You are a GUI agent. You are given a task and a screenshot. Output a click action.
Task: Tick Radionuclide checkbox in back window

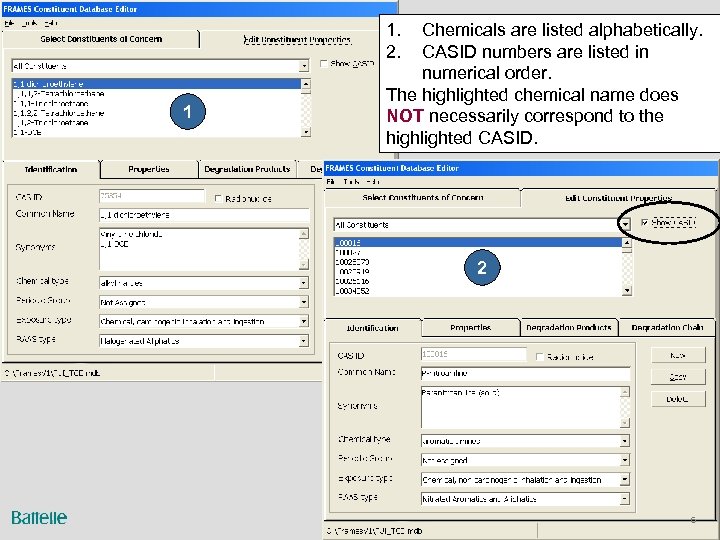click(x=219, y=198)
